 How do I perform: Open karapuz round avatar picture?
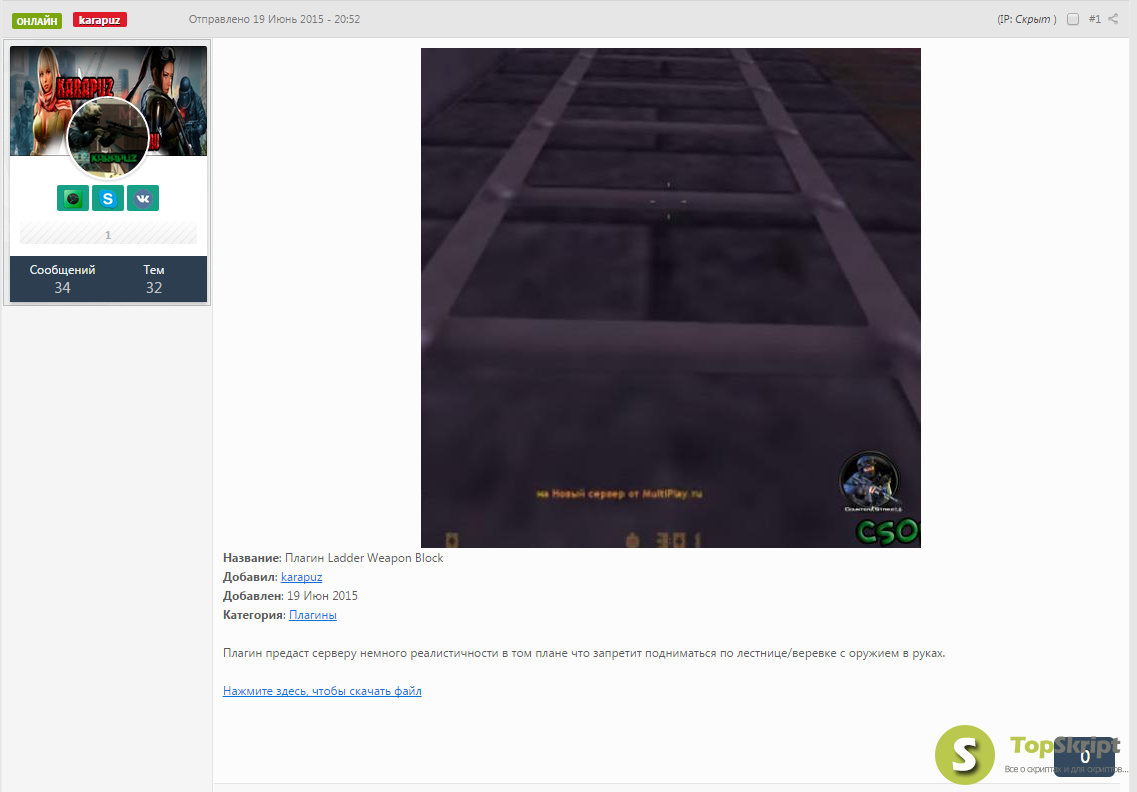point(108,139)
